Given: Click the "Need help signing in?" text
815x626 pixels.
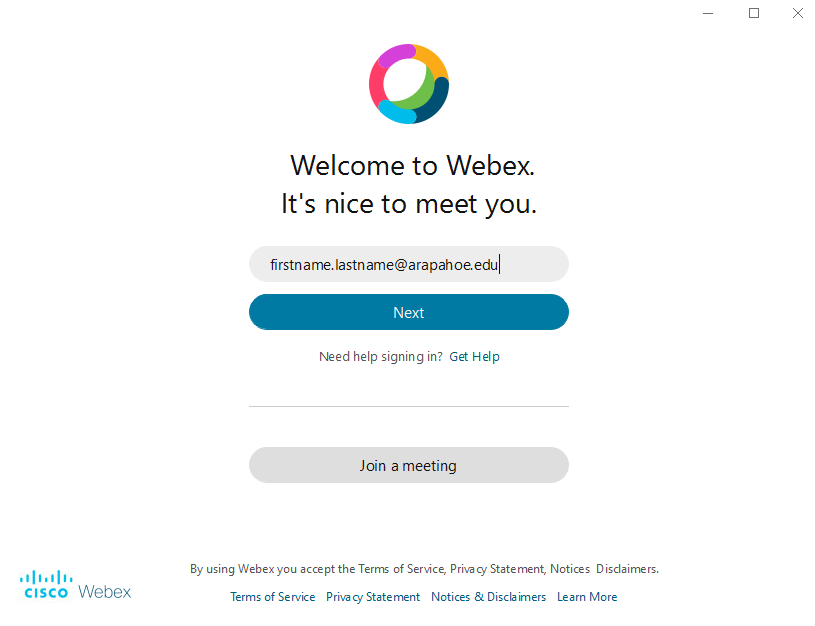Looking at the screenshot, I should pyautogui.click(x=380, y=357).
